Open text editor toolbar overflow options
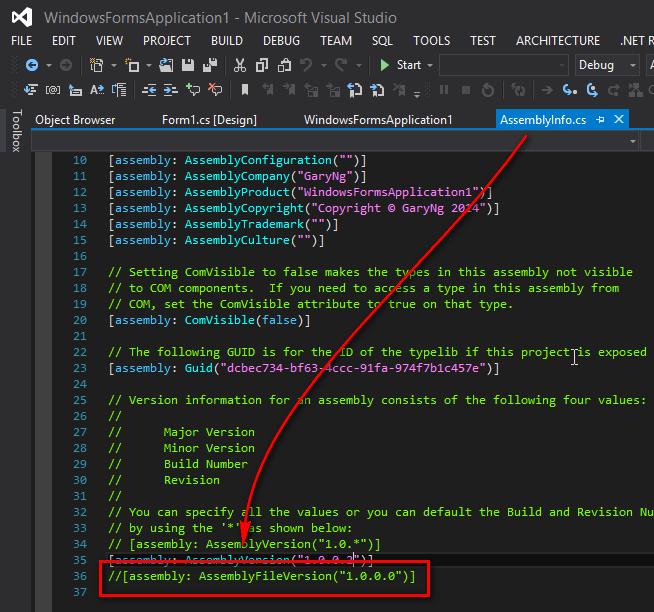Image resolution: width=654 pixels, height=612 pixels. pyautogui.click(x=417, y=95)
